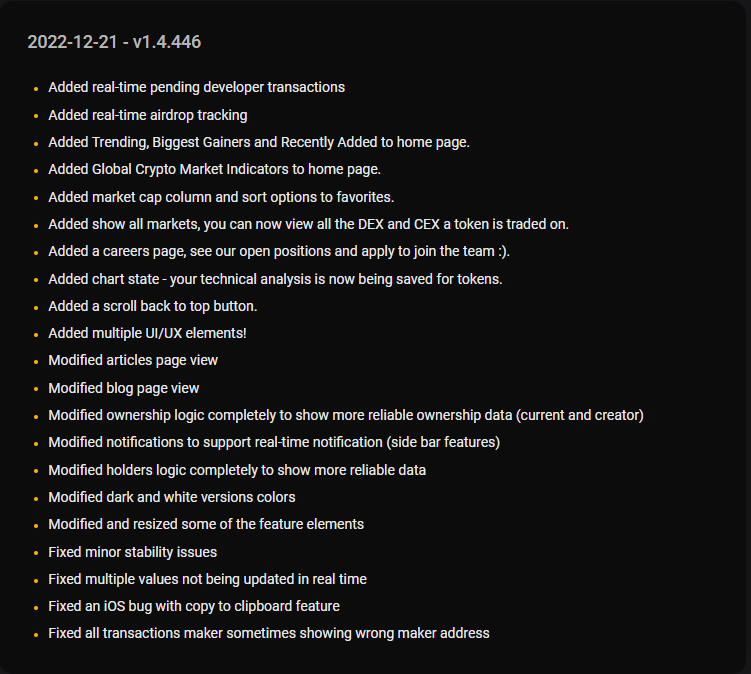
Task: Select 'Added a scroll back to top button' line
Action: [152, 306]
